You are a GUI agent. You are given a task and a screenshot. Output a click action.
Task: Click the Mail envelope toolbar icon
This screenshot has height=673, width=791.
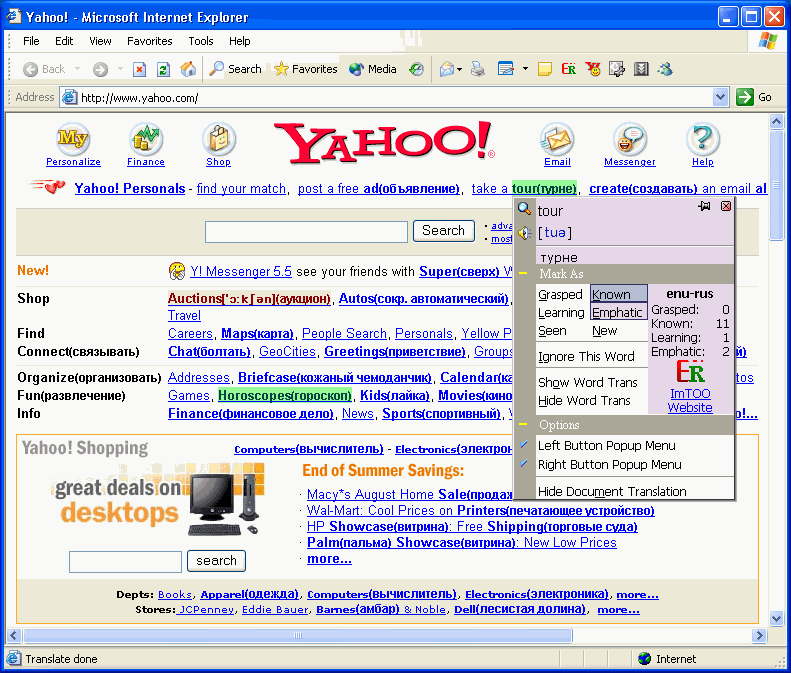click(446, 69)
